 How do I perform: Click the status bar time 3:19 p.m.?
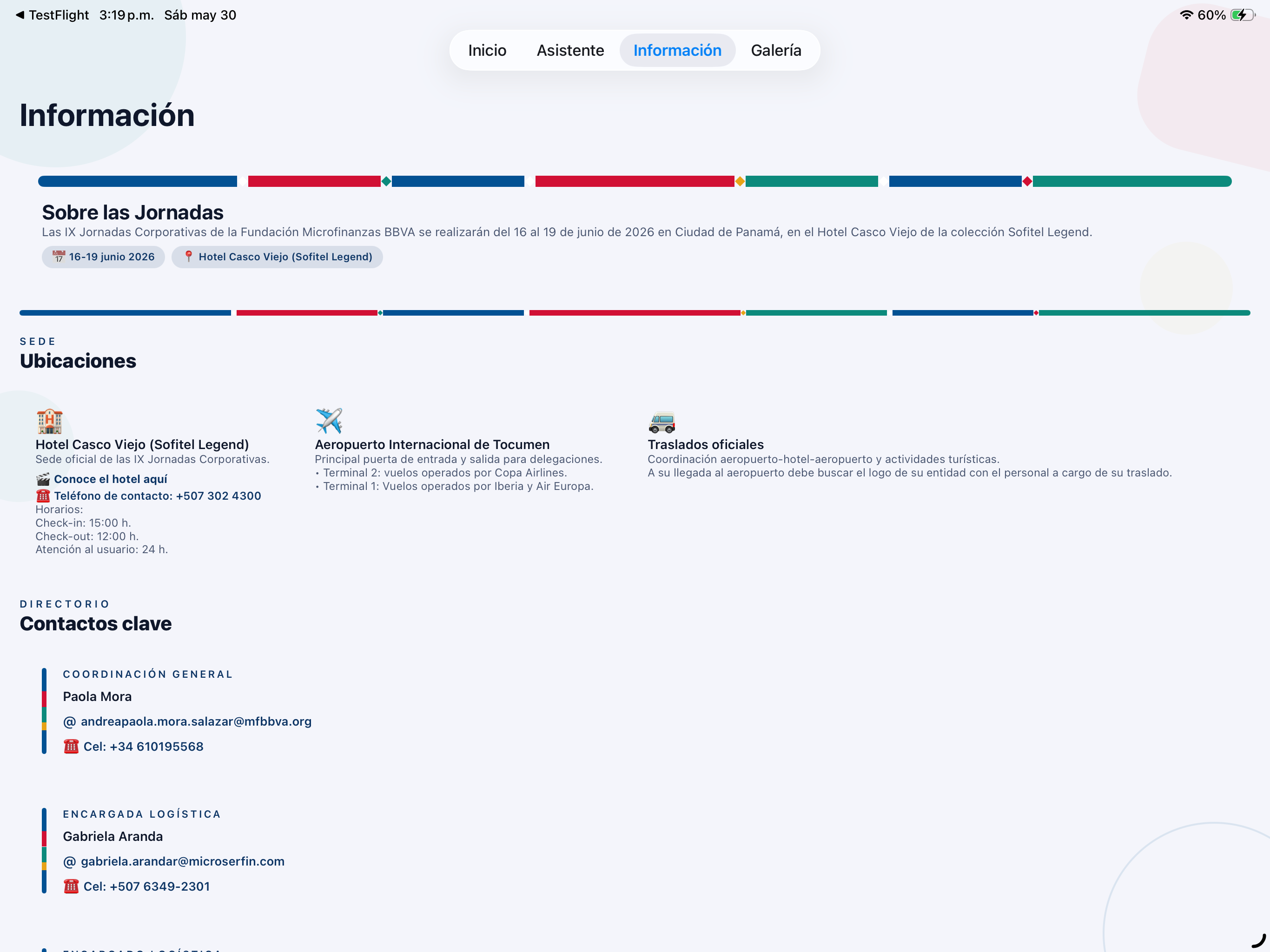point(126,15)
